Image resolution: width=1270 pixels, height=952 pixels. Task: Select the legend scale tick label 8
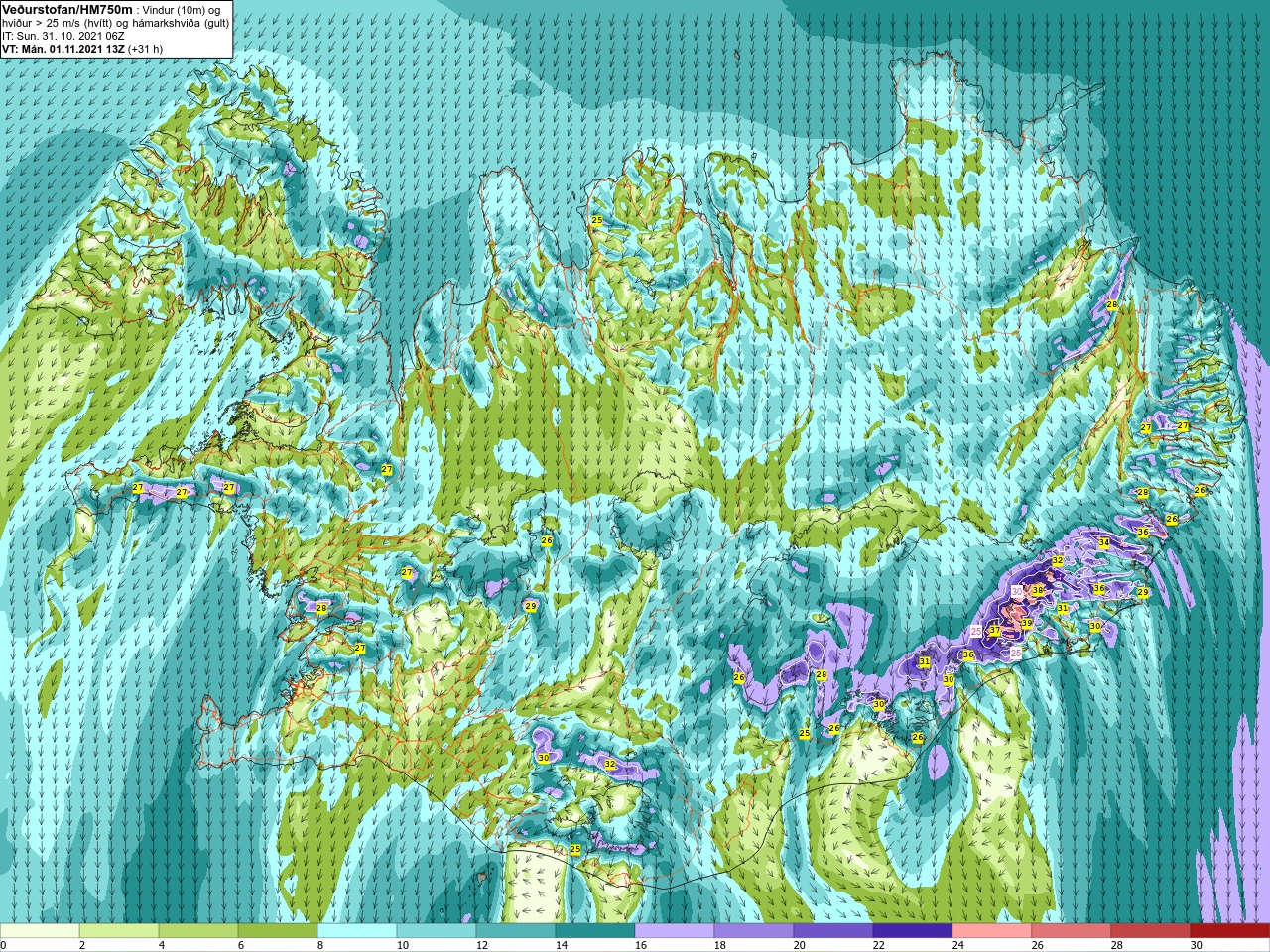320,945
